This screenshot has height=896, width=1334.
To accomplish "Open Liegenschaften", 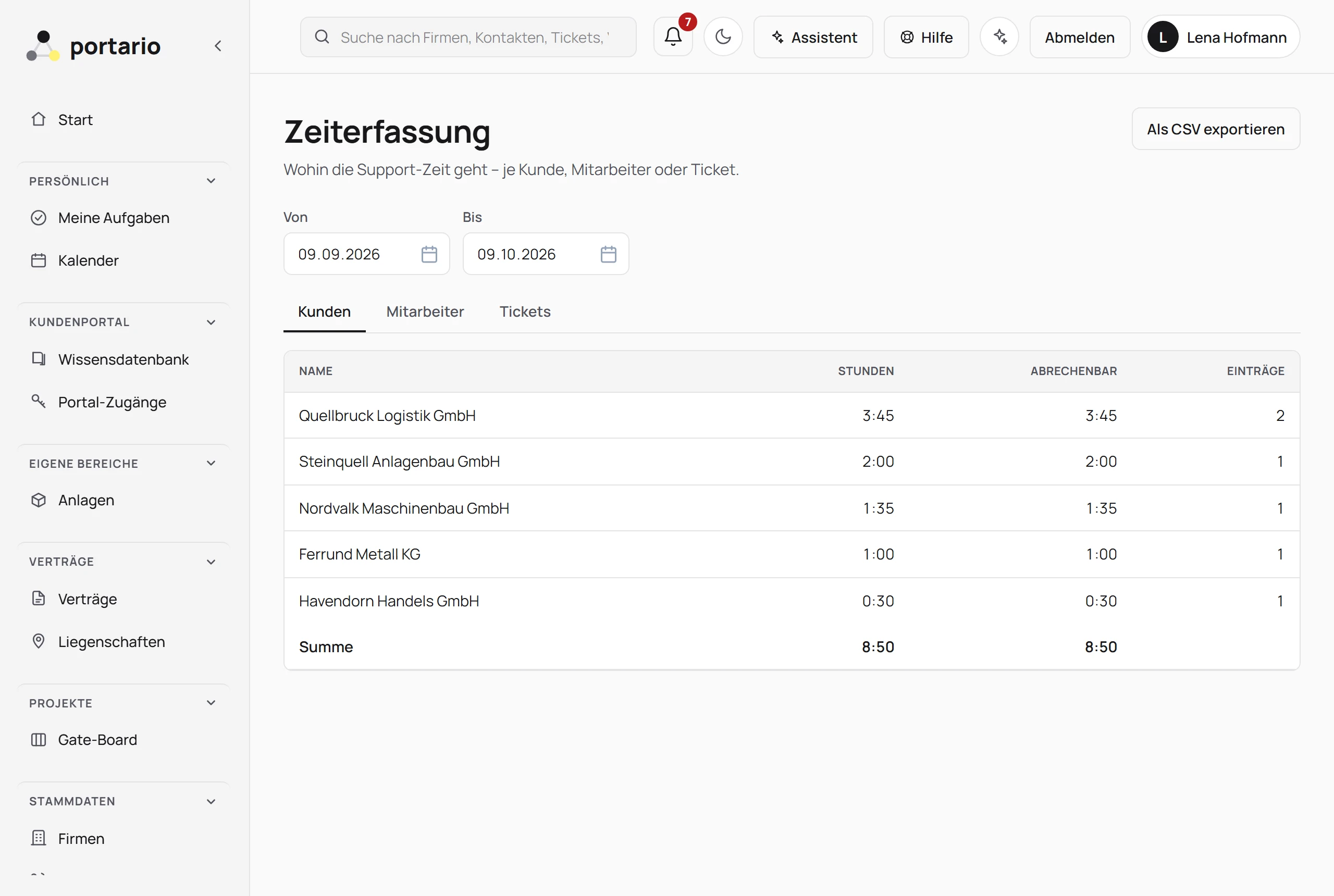I will (x=124, y=642).
